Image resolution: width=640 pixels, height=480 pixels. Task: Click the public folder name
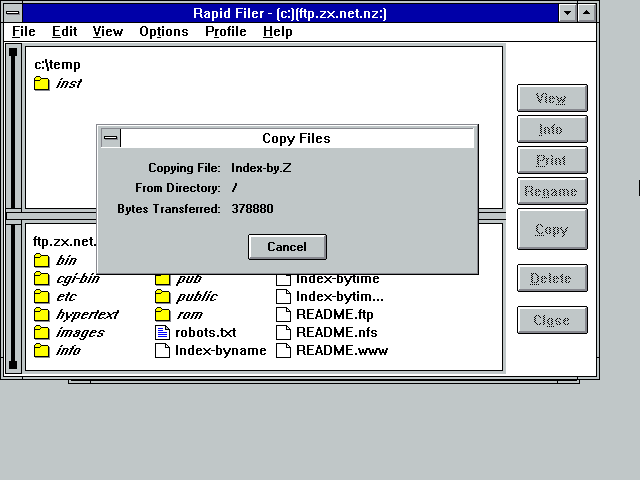(x=197, y=296)
